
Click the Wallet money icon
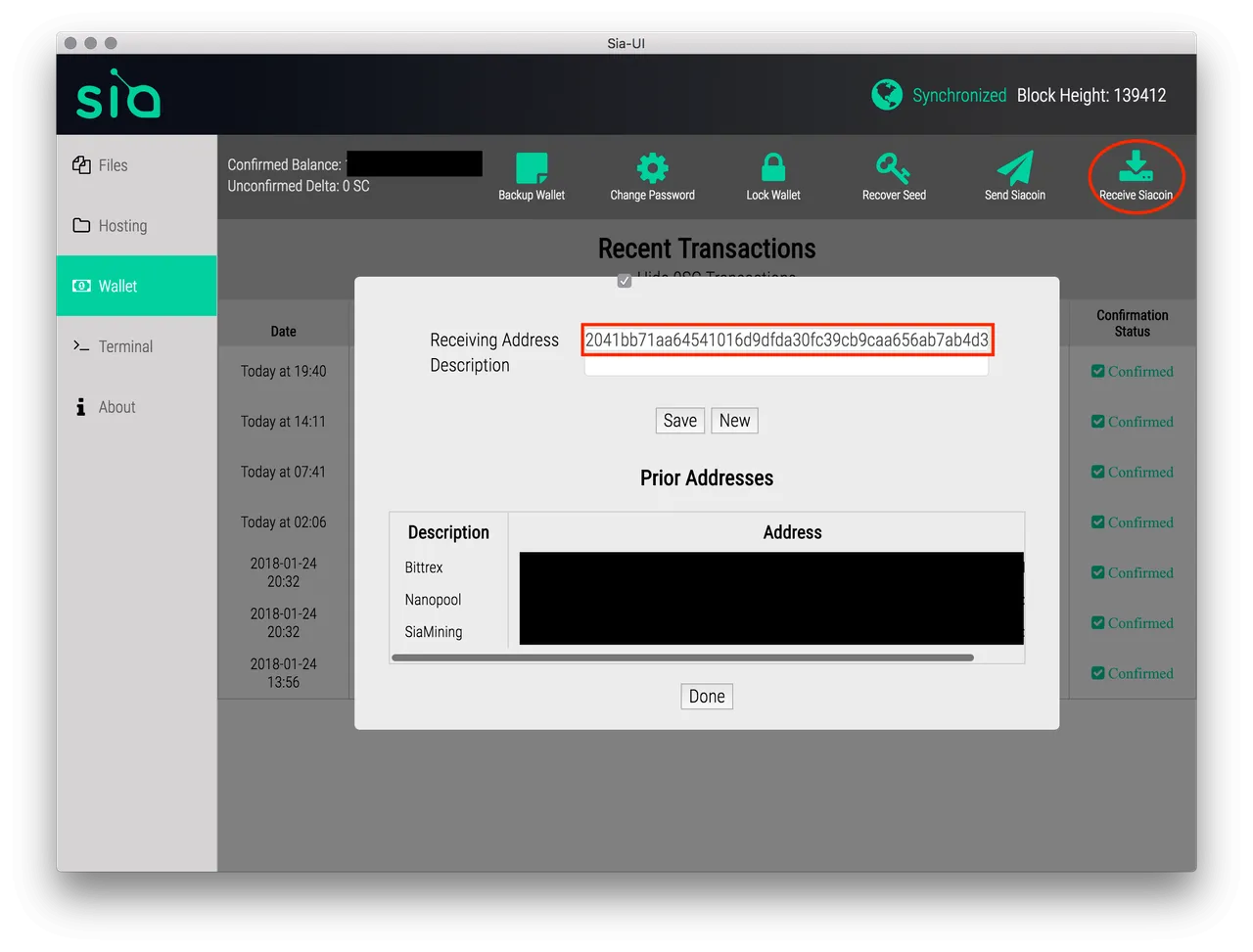tap(81, 286)
